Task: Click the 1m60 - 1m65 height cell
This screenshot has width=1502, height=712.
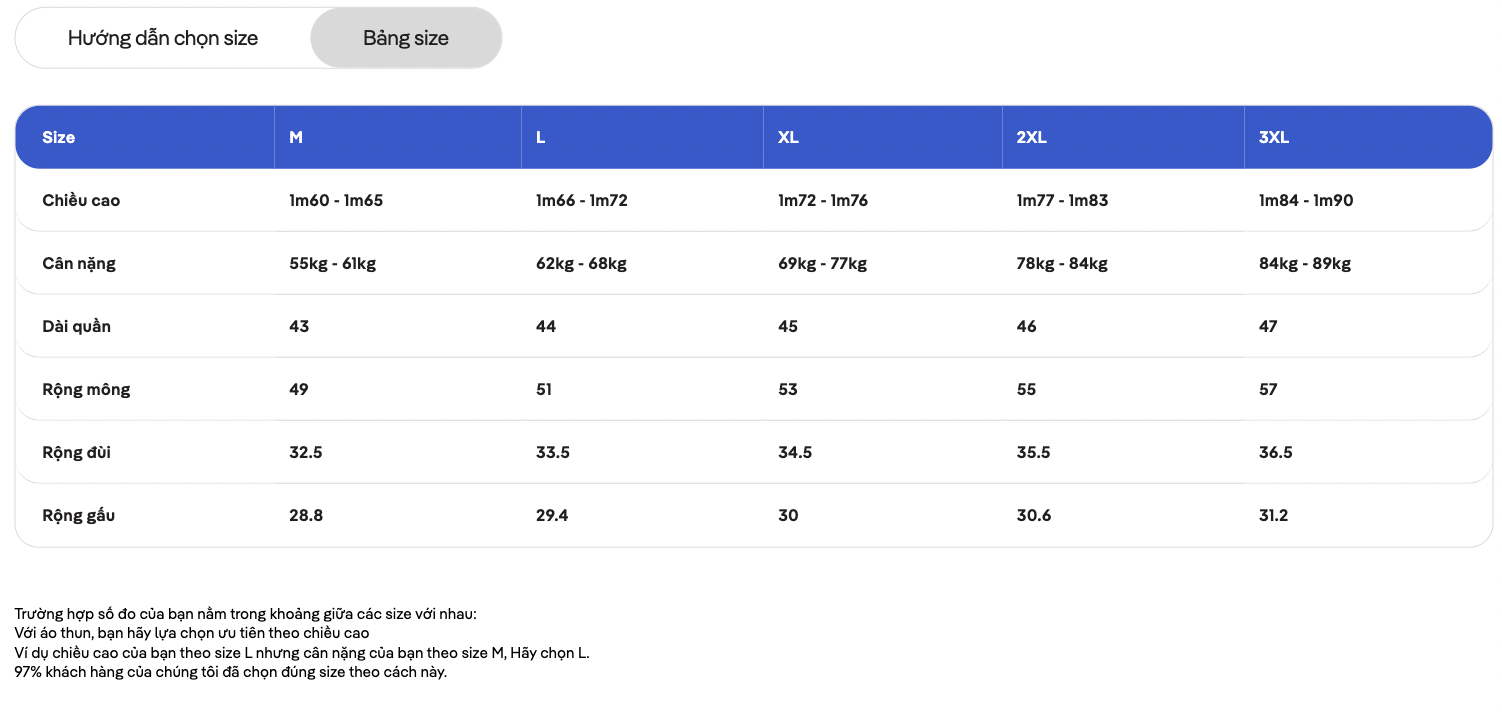Action: coord(336,200)
